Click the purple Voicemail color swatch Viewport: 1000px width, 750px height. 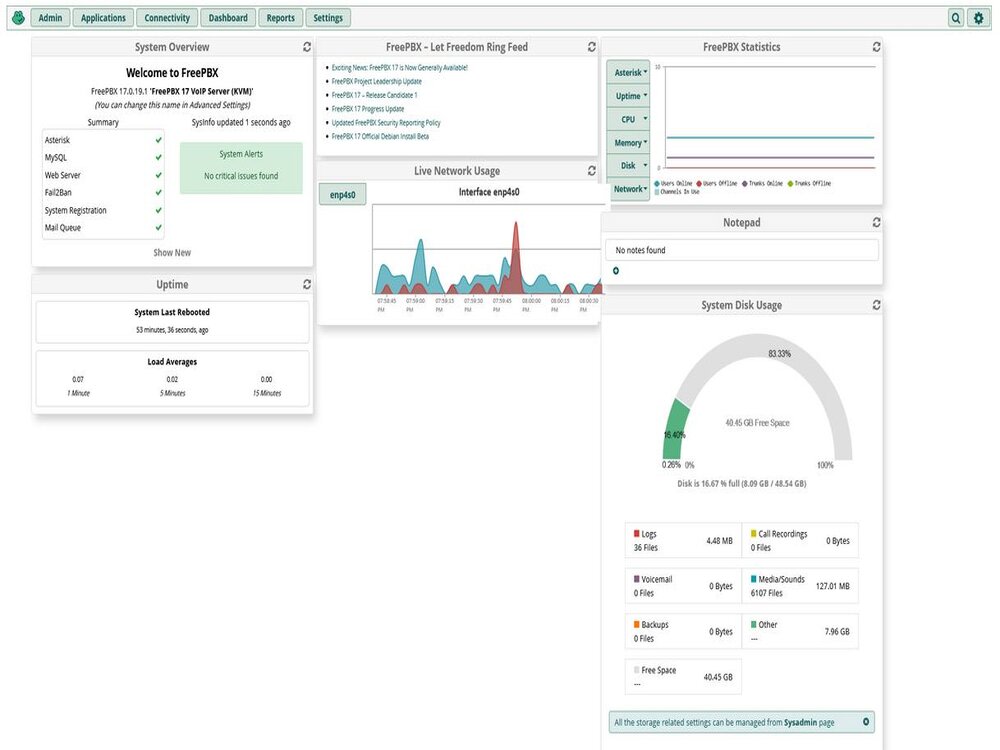tap(636, 578)
